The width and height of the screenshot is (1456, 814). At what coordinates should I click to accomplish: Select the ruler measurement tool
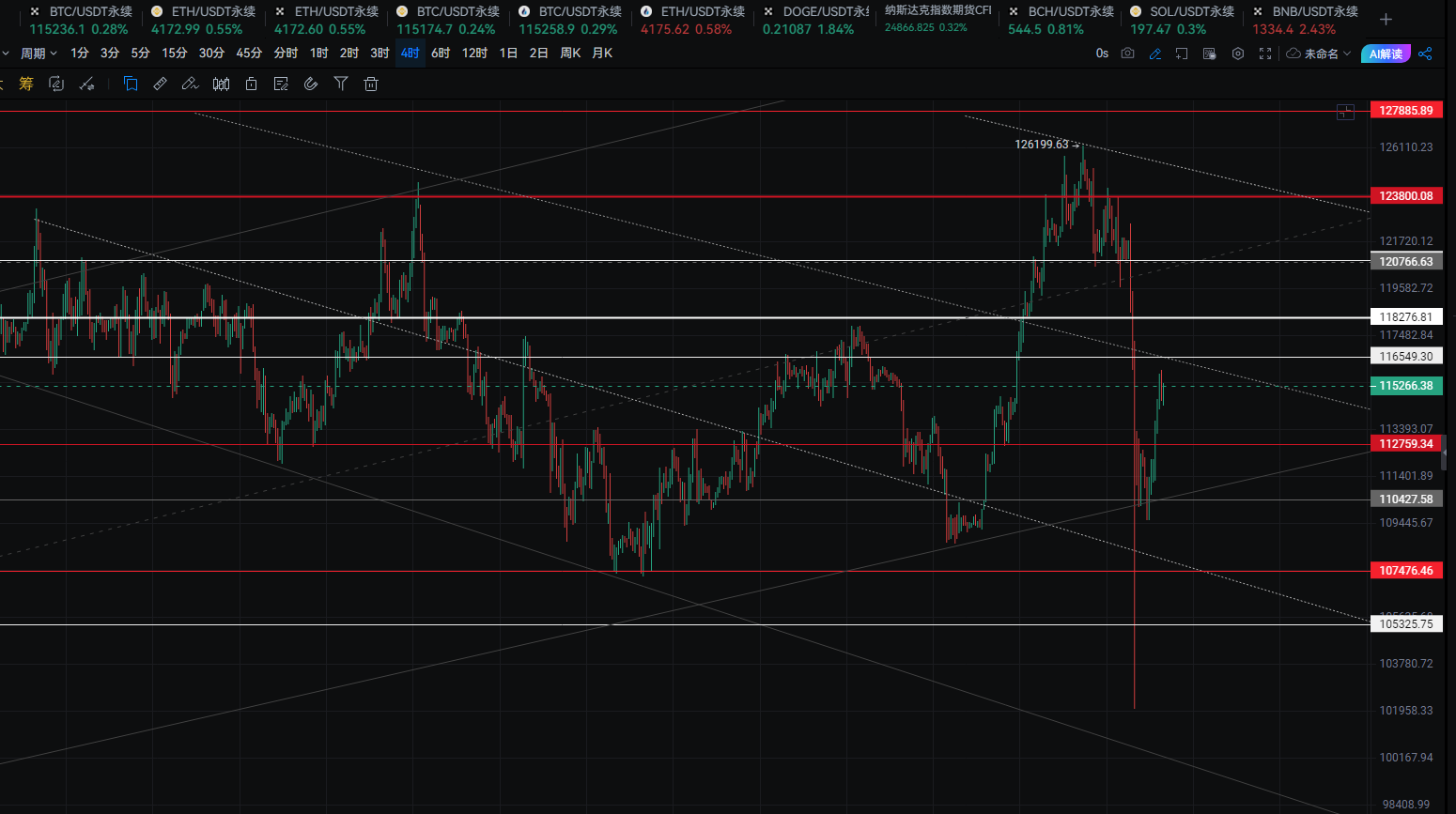pos(161,84)
